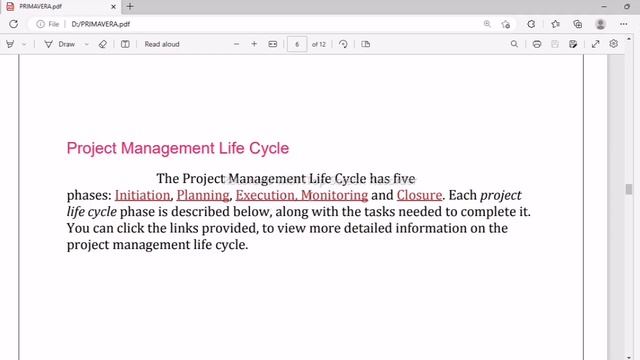Click the zoom magnifier in address bar
The height and width of the screenshot is (360, 640).
[x=487, y=24]
